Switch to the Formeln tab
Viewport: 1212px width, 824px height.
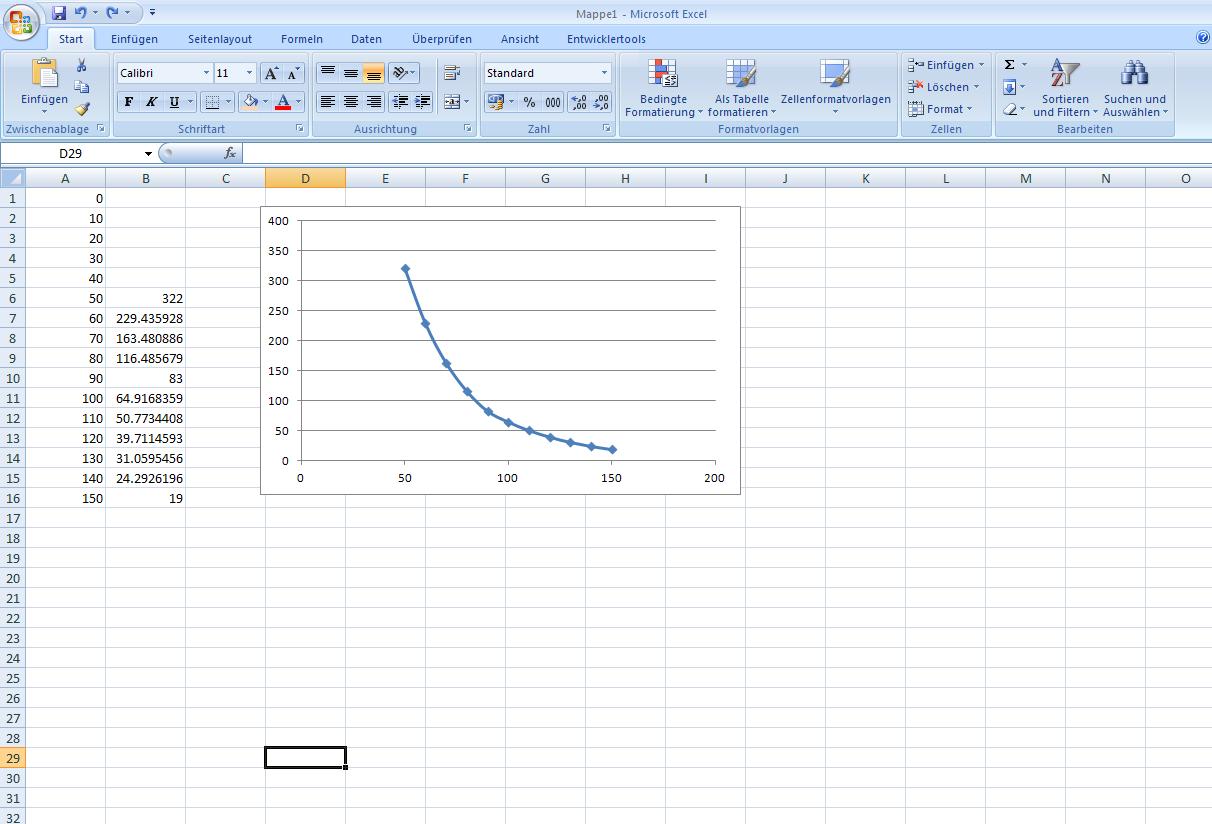302,39
